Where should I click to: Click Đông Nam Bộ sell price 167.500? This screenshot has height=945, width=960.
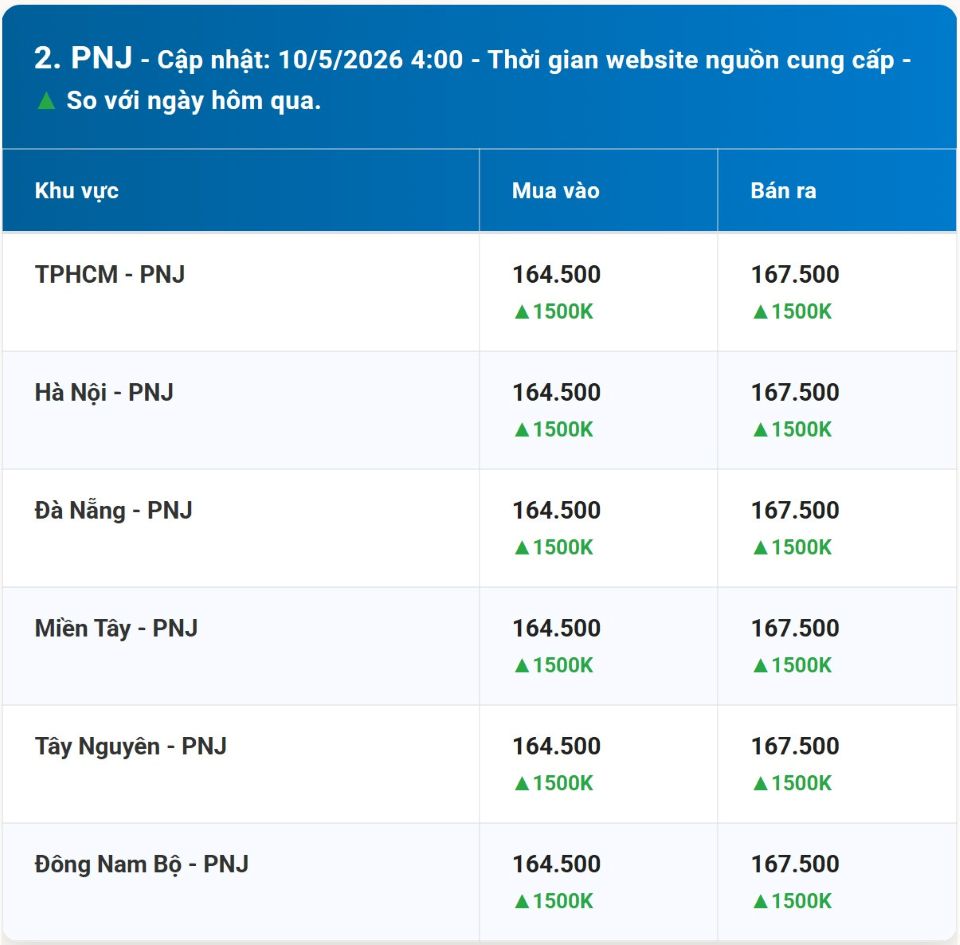(795, 864)
